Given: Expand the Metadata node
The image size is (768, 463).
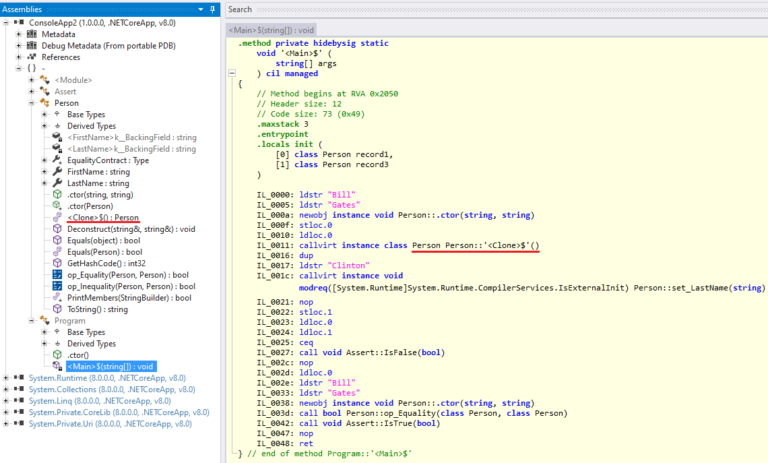Looking at the screenshot, I should click(x=19, y=34).
